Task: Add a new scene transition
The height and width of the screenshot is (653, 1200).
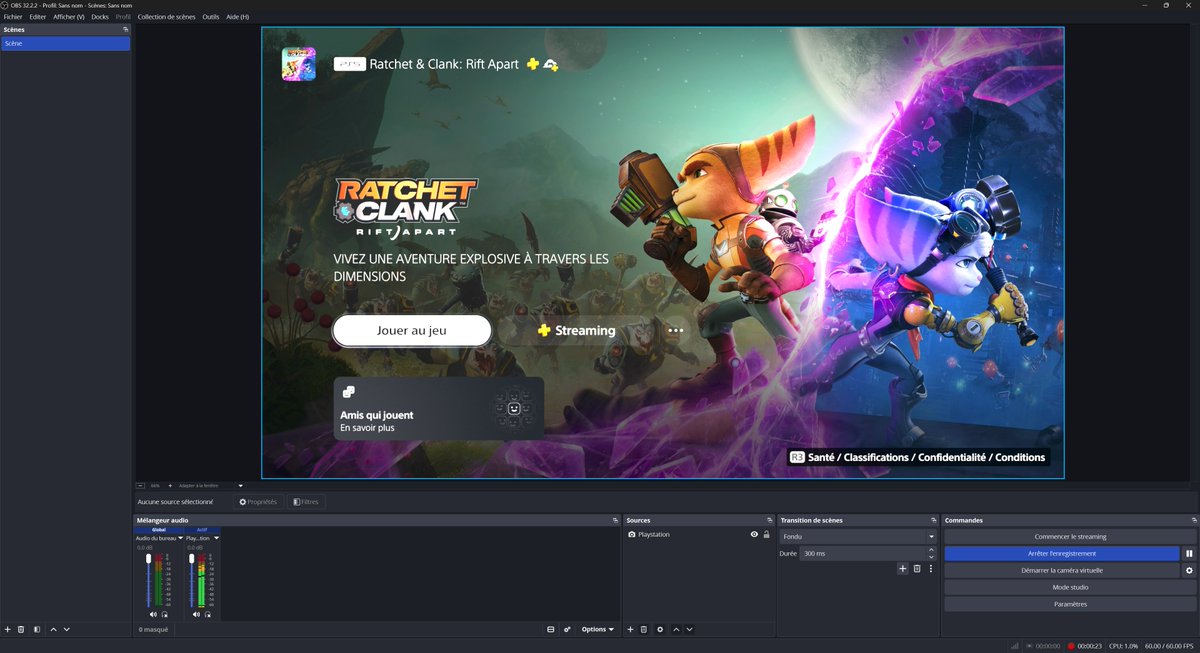Action: pyautogui.click(x=902, y=568)
